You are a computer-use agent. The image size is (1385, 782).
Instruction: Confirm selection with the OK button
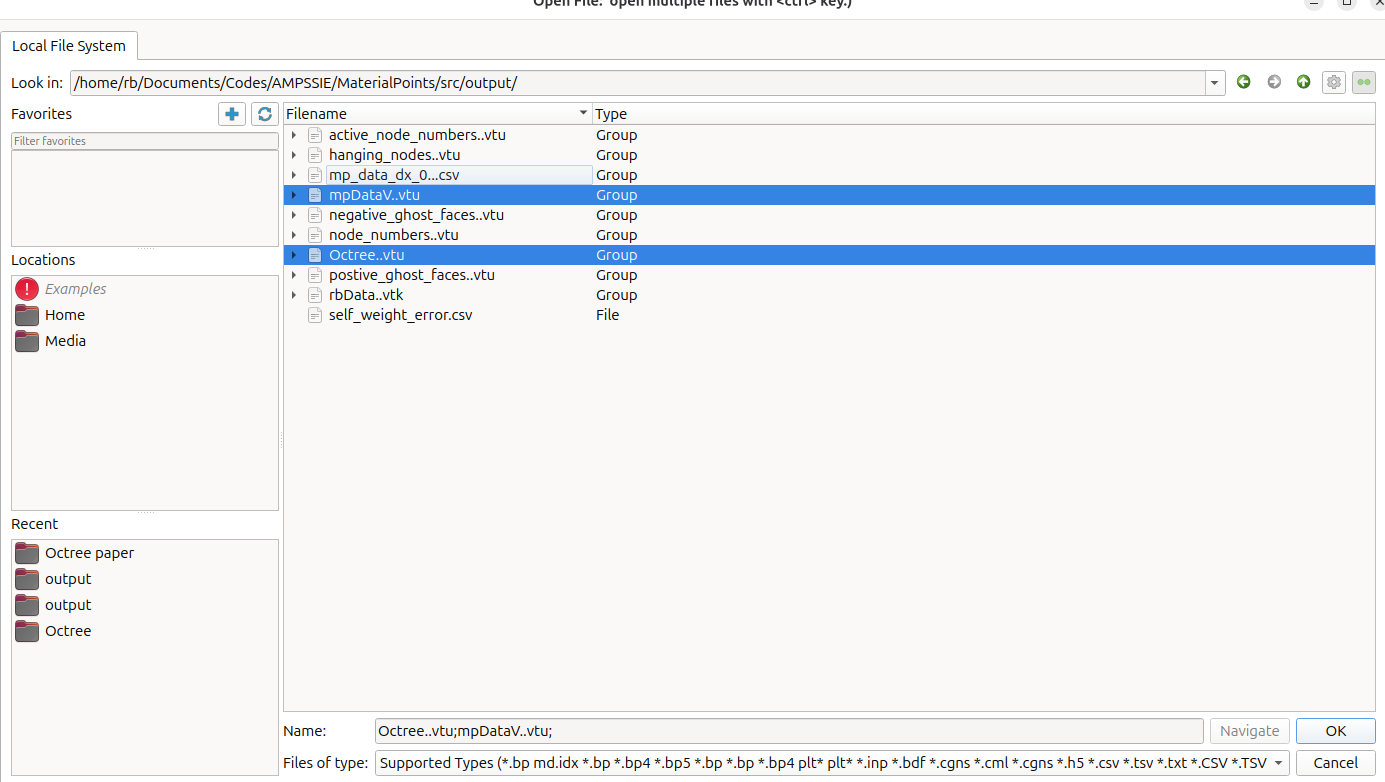(1336, 731)
